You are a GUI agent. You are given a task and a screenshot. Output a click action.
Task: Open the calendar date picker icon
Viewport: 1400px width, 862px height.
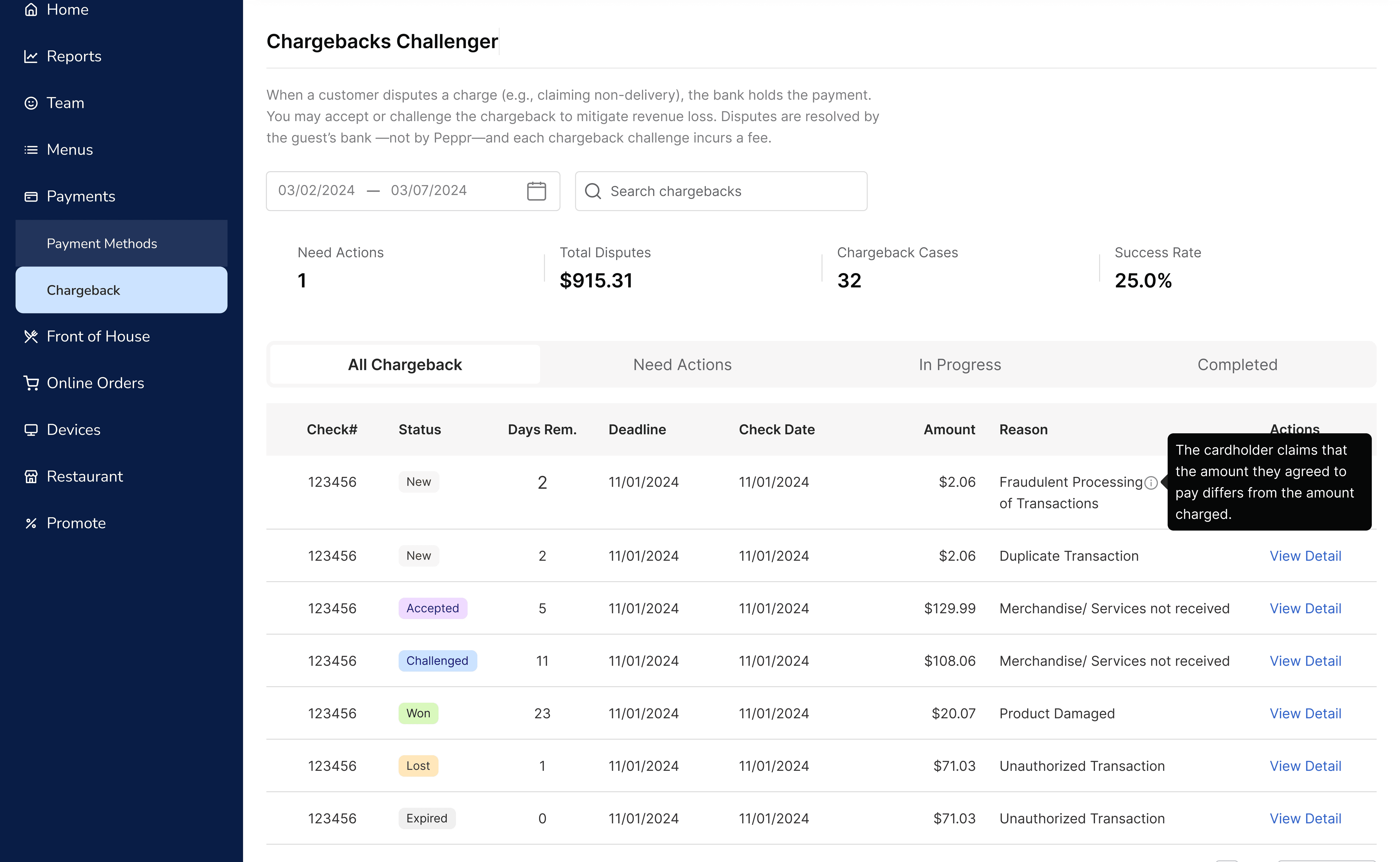tap(536, 191)
